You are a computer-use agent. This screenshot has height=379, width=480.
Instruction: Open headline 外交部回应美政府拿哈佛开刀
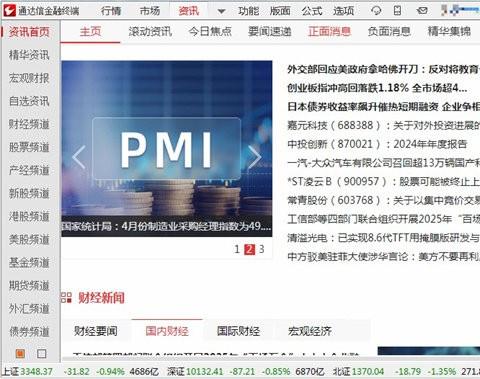[383, 69]
